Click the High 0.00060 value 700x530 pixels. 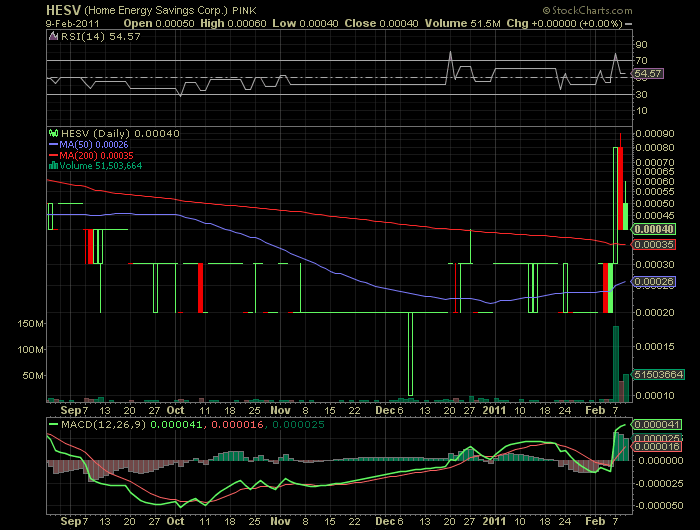point(233,24)
